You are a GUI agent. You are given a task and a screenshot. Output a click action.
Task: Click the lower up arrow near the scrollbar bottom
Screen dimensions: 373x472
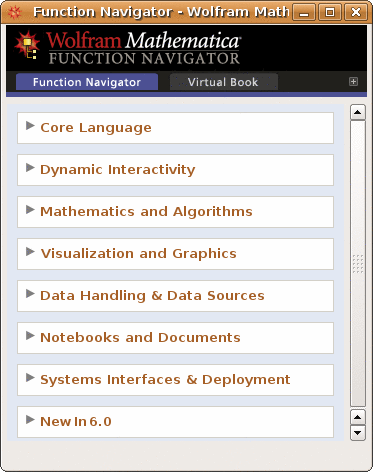(358, 417)
